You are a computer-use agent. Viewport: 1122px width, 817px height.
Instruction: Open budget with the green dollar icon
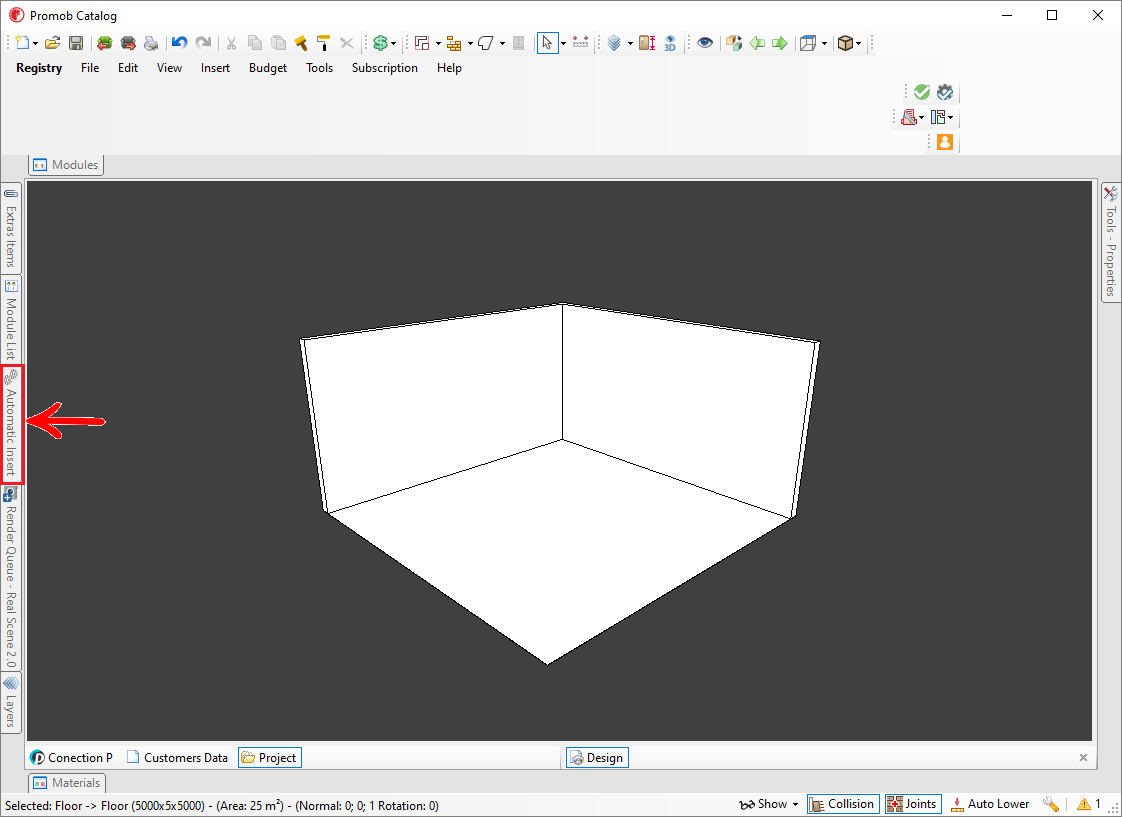pyautogui.click(x=380, y=43)
